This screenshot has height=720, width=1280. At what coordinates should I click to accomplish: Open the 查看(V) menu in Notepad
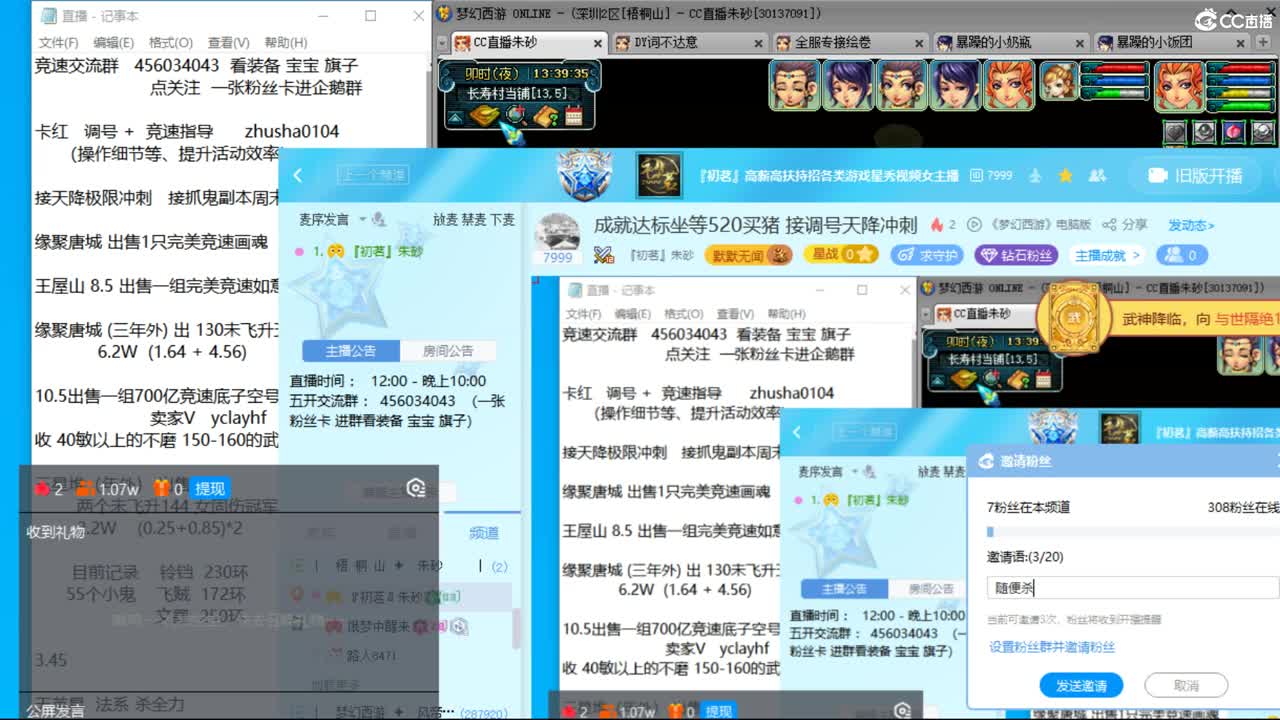(228, 42)
